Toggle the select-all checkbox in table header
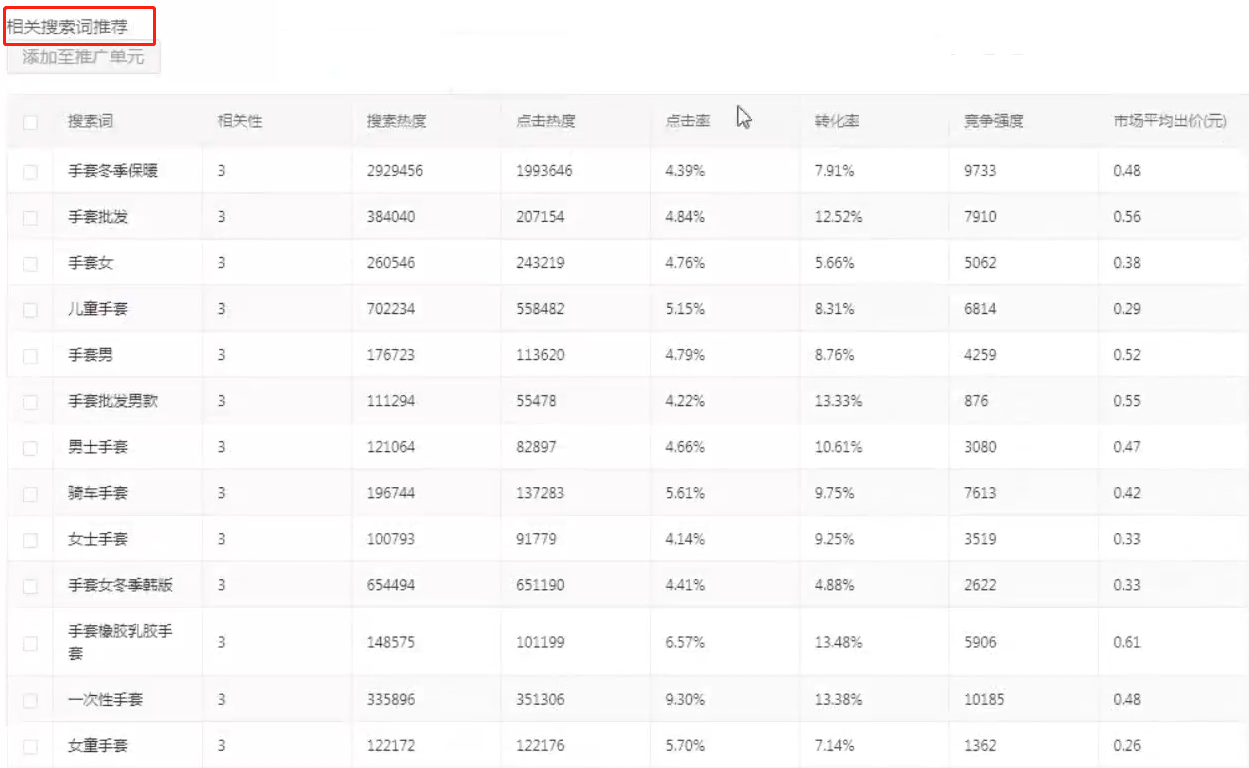 coord(30,122)
